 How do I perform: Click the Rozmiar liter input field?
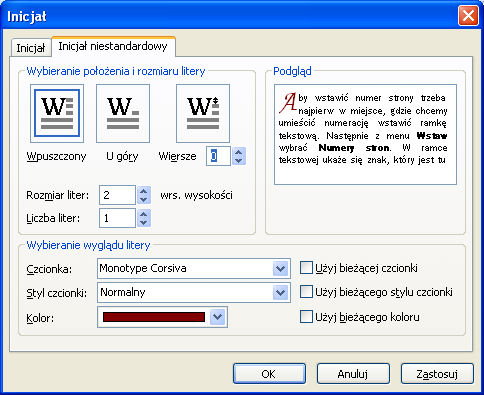pyautogui.click(x=117, y=195)
